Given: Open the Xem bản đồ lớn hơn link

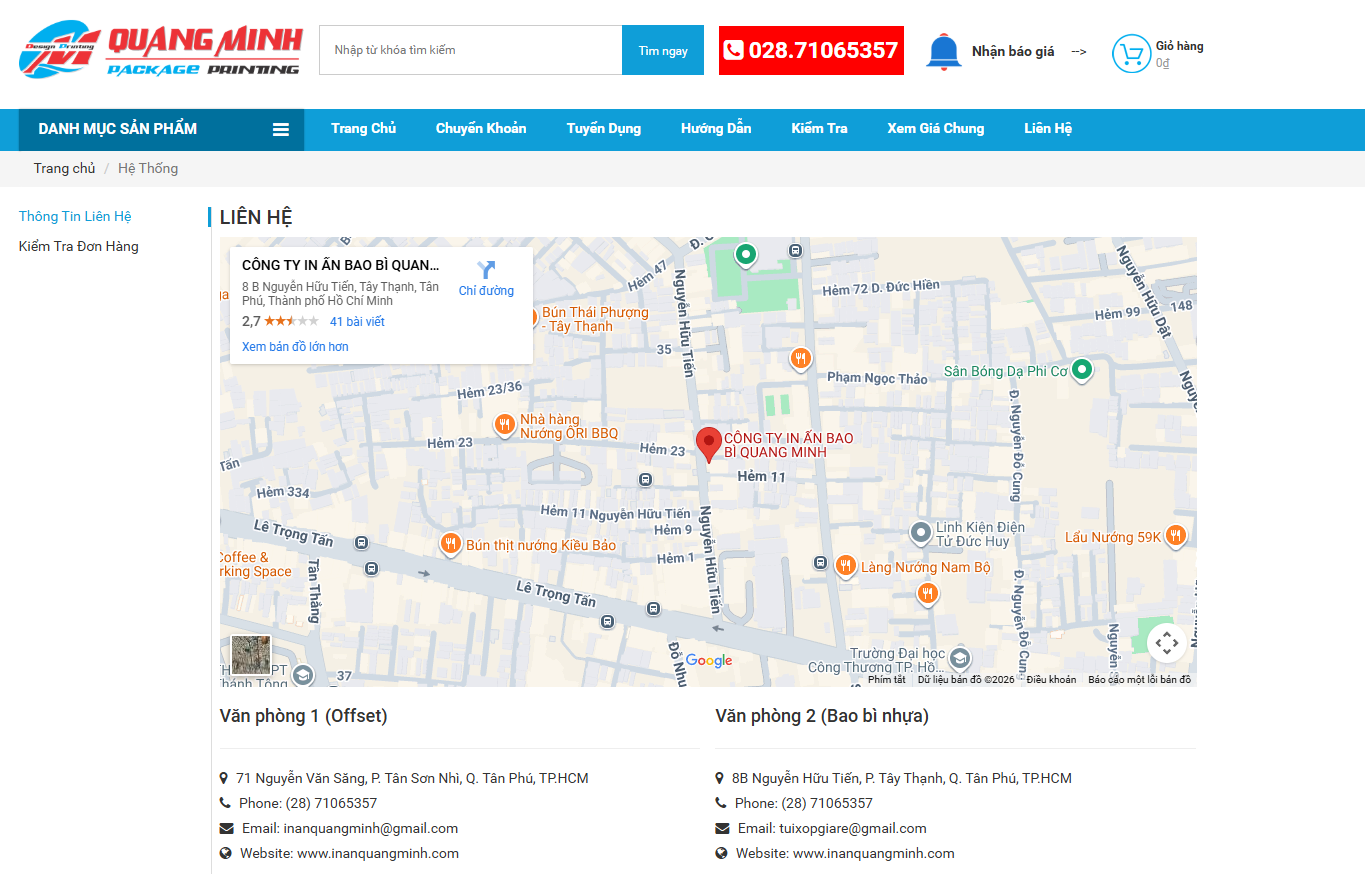Looking at the screenshot, I should 294,346.
